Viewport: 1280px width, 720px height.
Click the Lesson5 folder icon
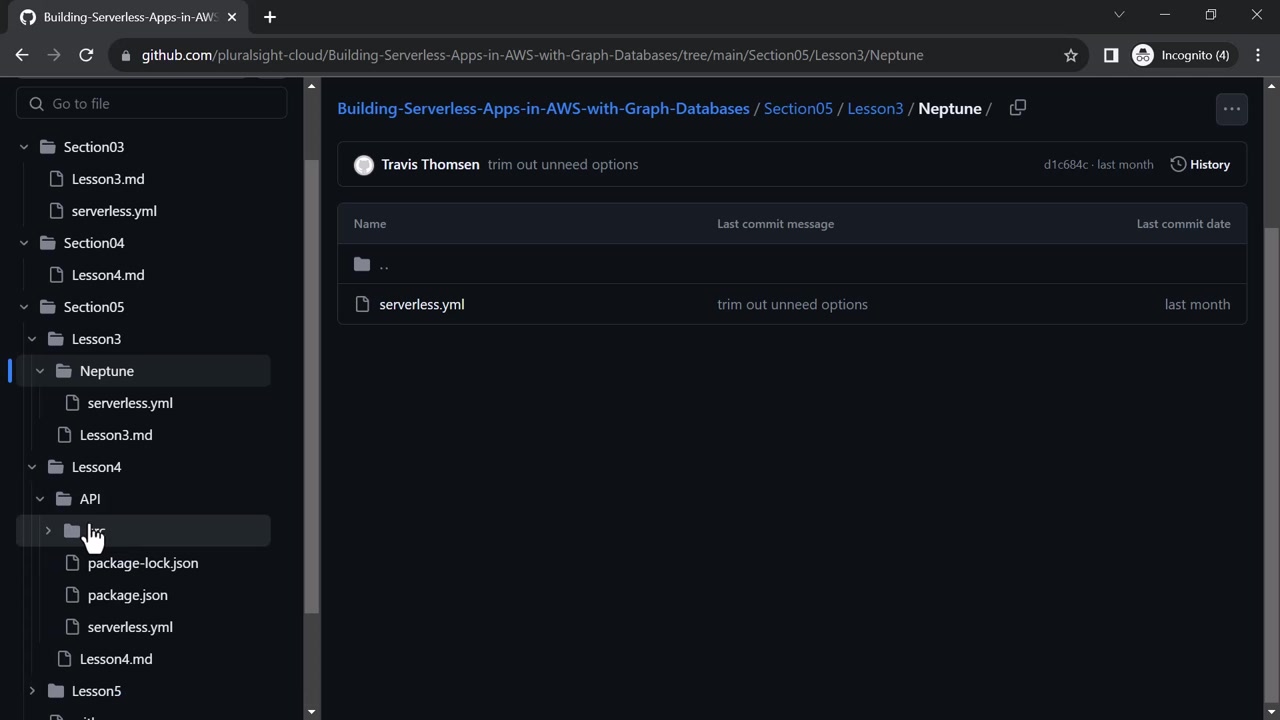(55, 691)
